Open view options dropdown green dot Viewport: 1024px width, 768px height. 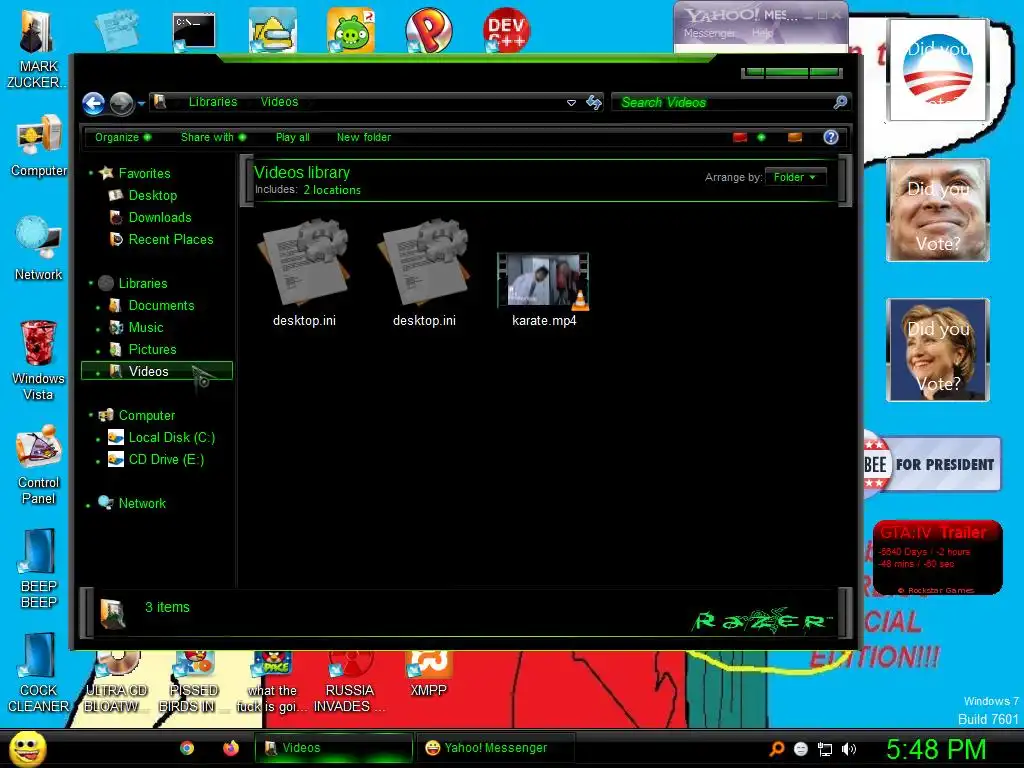point(761,137)
